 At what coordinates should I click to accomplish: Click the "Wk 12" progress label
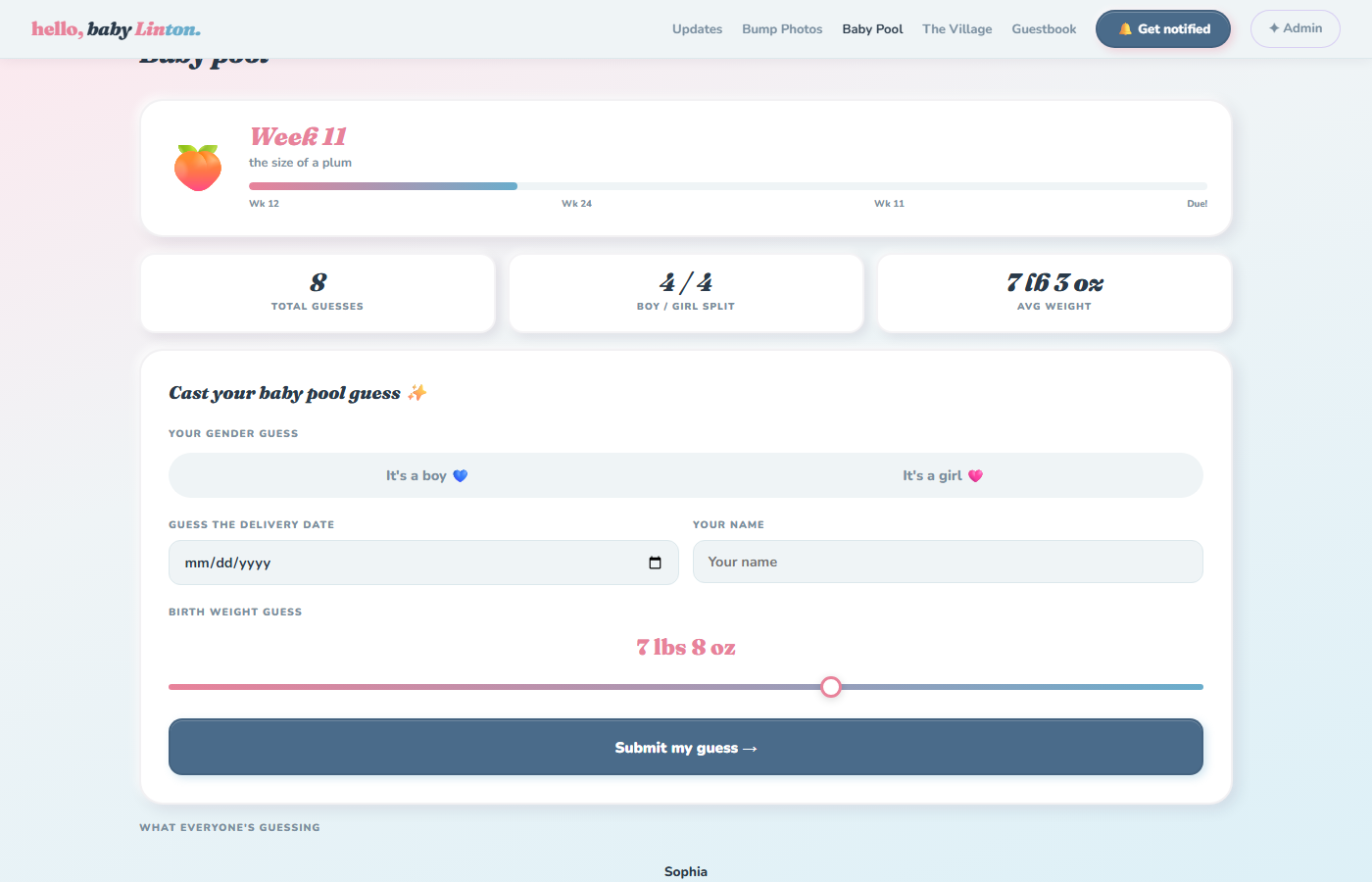point(264,204)
